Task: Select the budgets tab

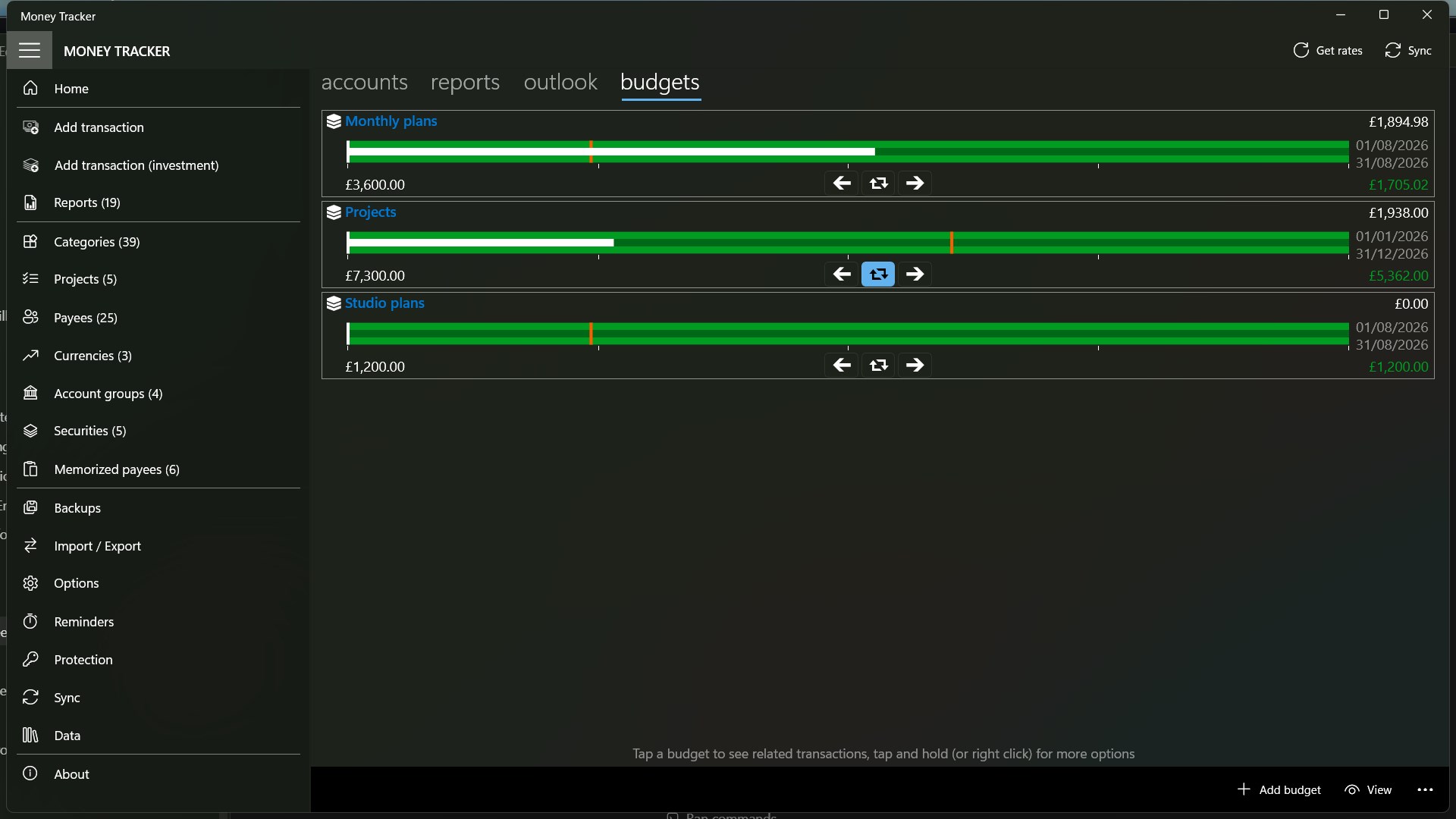Action: [660, 83]
